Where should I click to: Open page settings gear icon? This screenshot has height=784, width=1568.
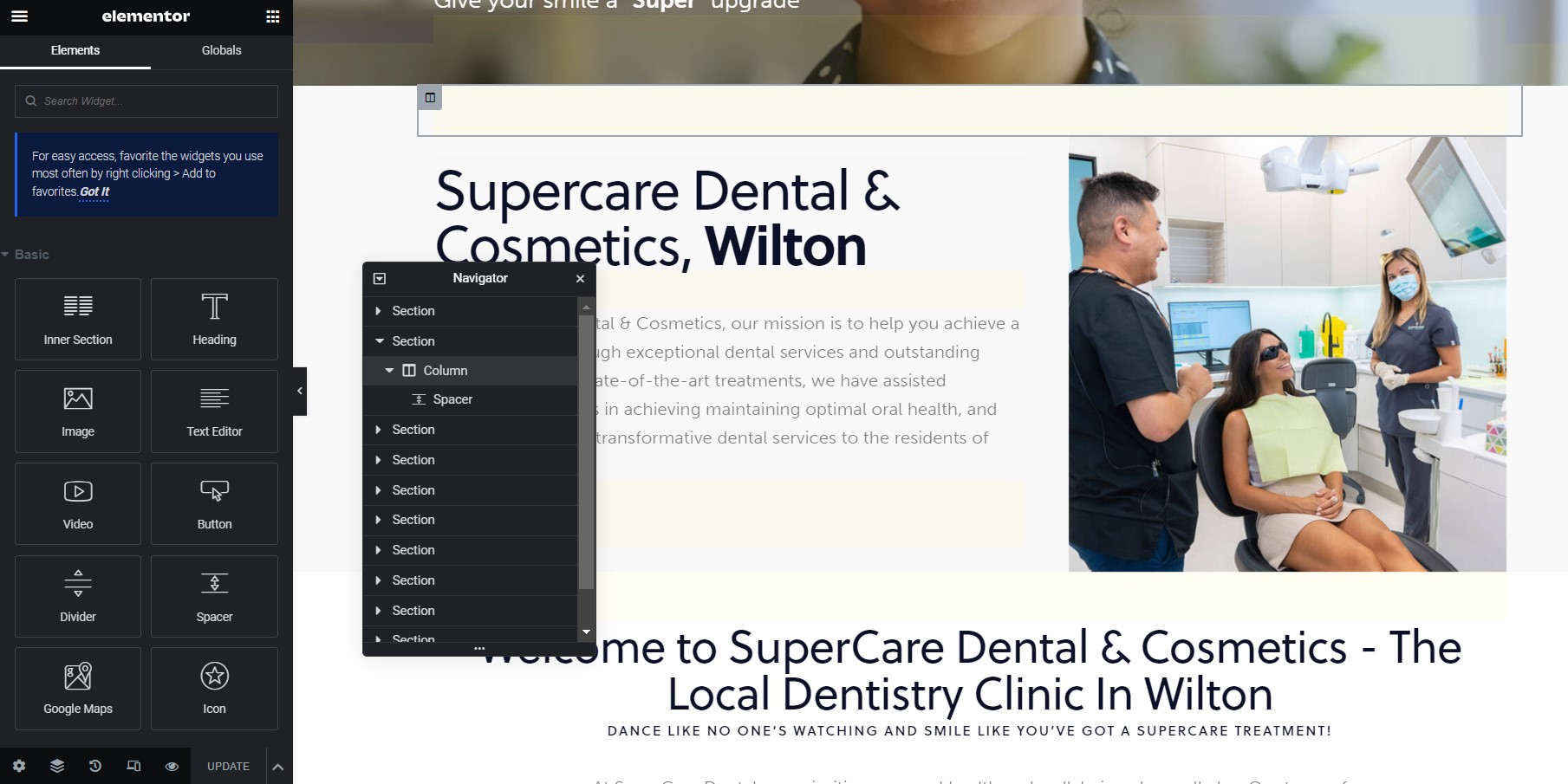click(x=19, y=766)
